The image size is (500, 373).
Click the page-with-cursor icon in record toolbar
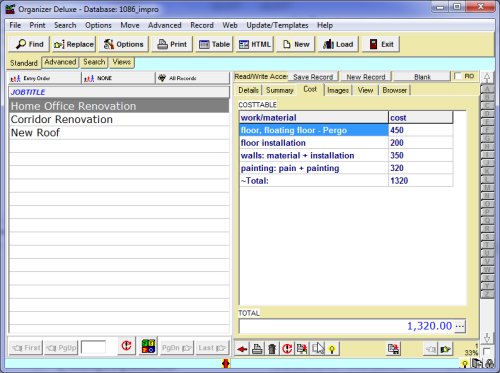point(318,349)
